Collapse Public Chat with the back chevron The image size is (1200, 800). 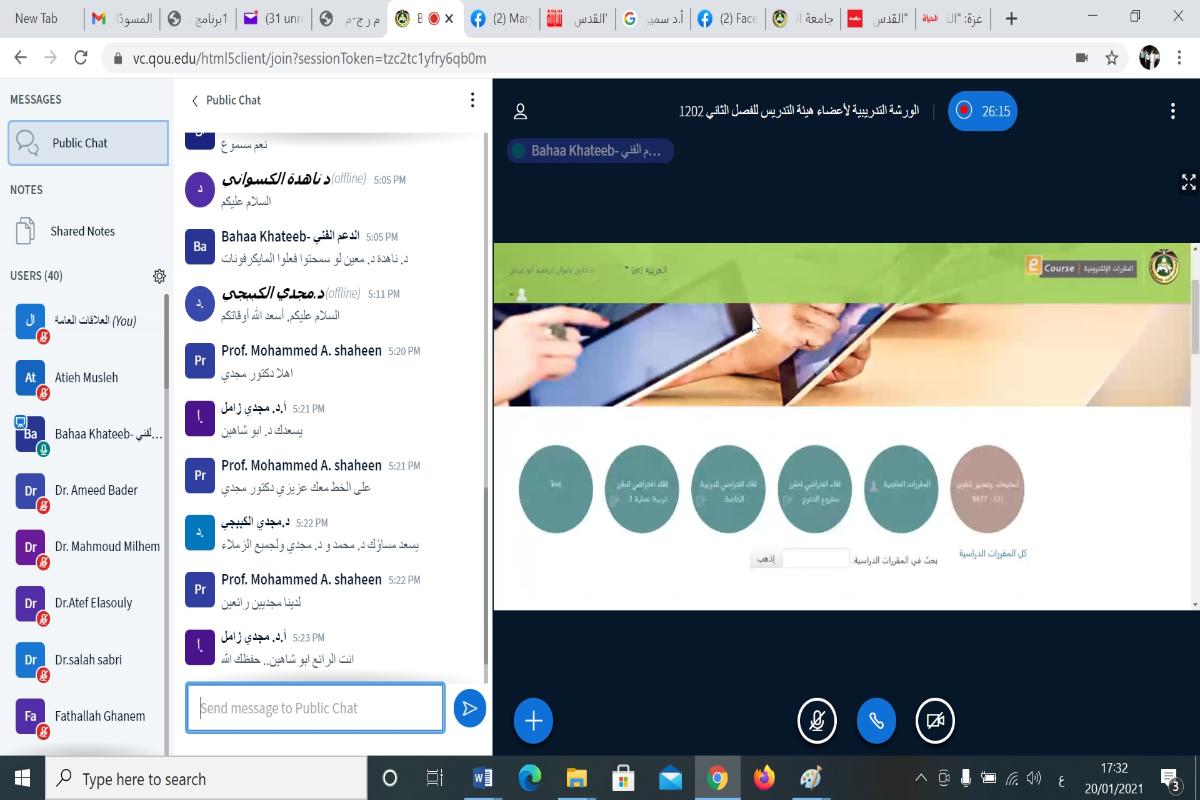point(195,100)
